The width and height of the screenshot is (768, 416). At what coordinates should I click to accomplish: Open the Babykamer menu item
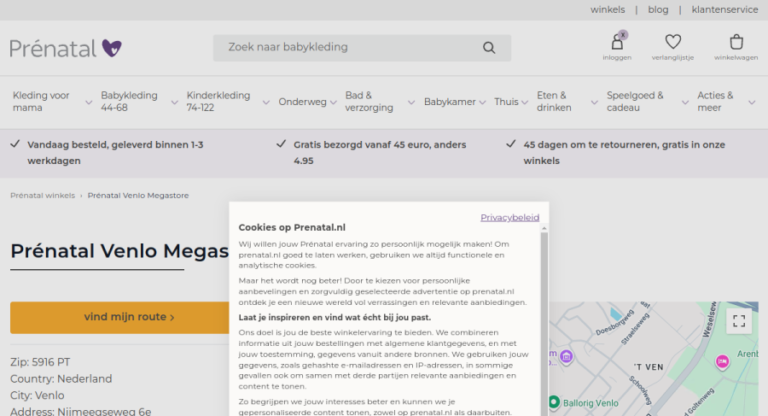(450, 102)
